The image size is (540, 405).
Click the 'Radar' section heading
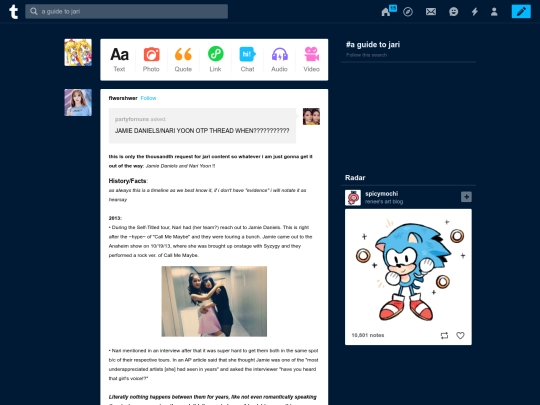tap(355, 178)
